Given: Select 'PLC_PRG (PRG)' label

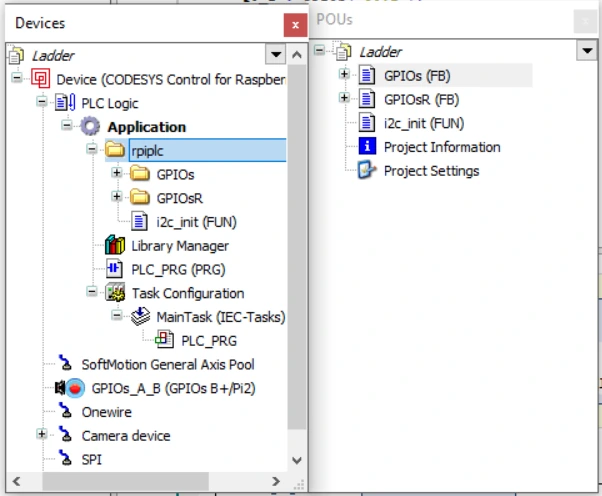Looking at the screenshot, I should tap(178, 269).
